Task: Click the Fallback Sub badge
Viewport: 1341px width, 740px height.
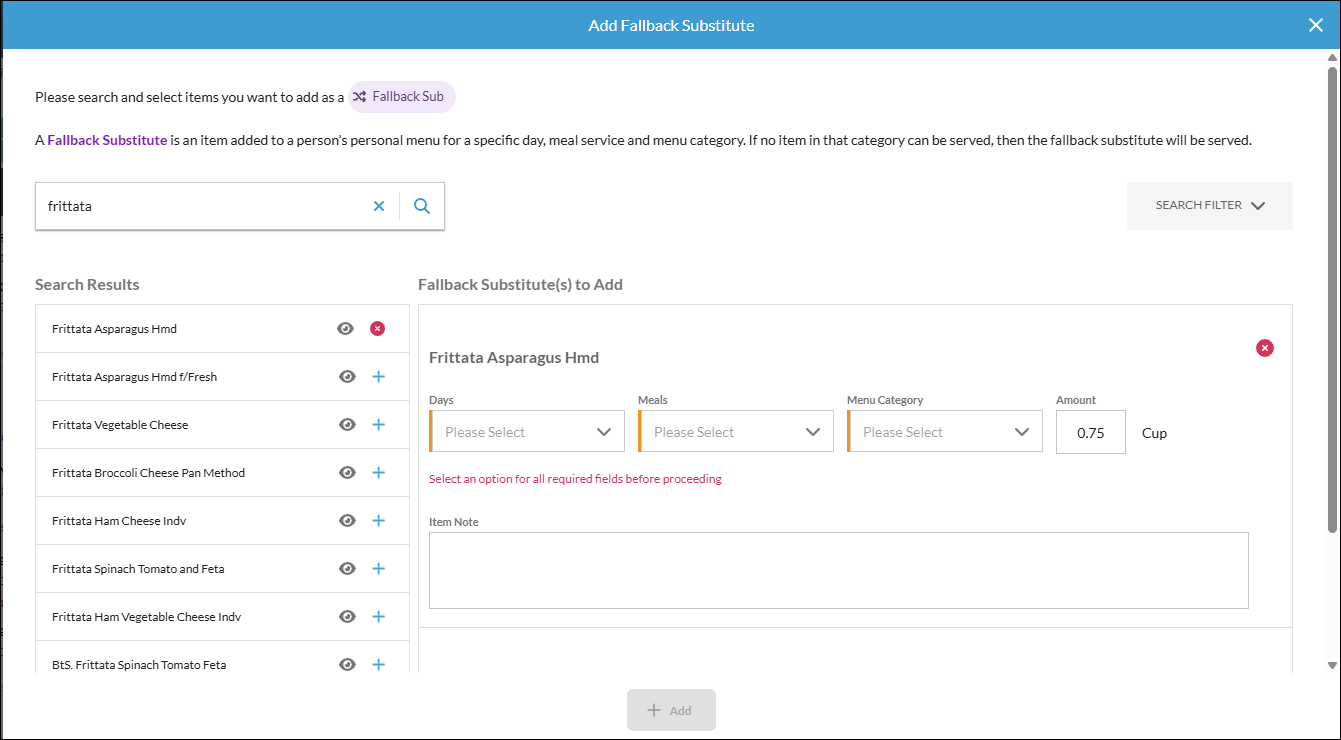Action: point(402,97)
